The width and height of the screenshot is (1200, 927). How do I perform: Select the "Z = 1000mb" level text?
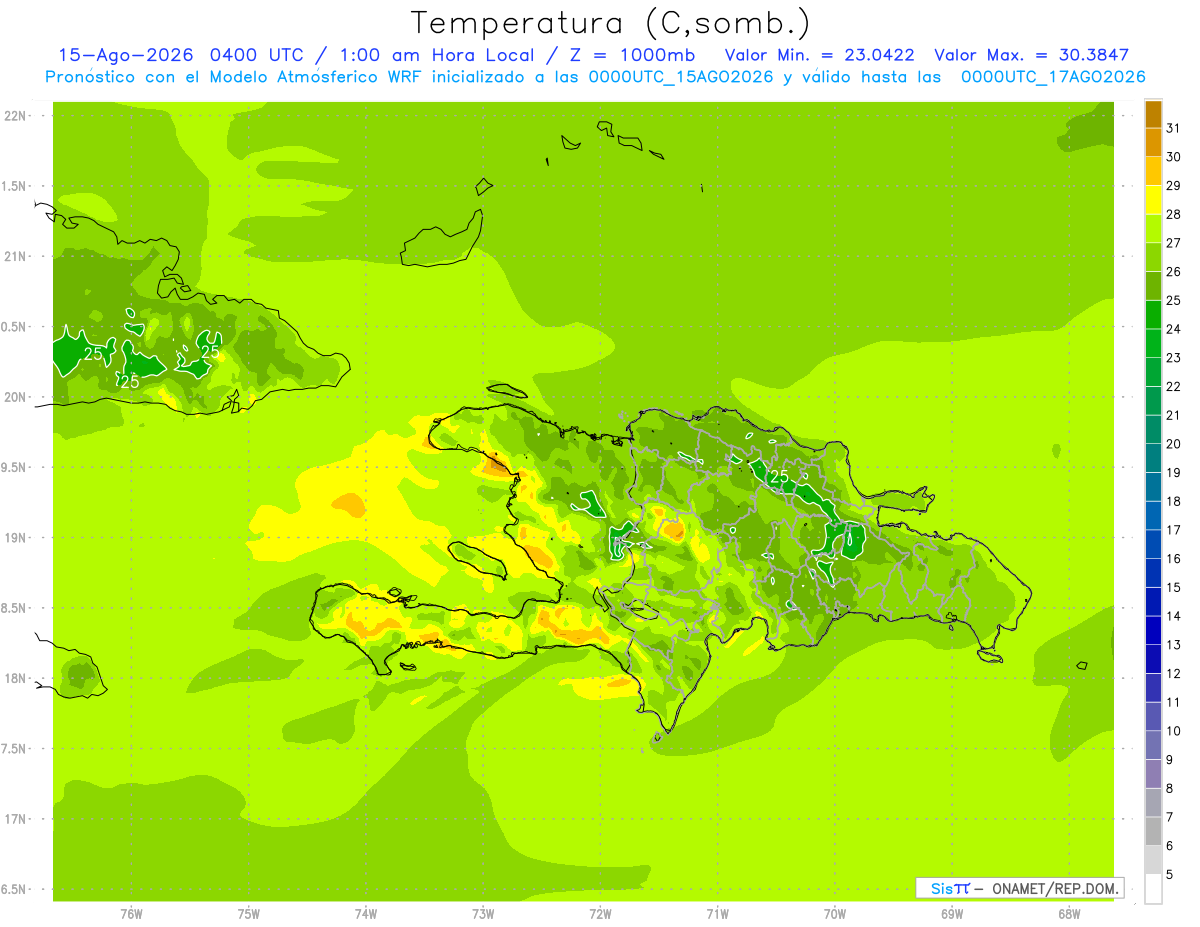632,55
